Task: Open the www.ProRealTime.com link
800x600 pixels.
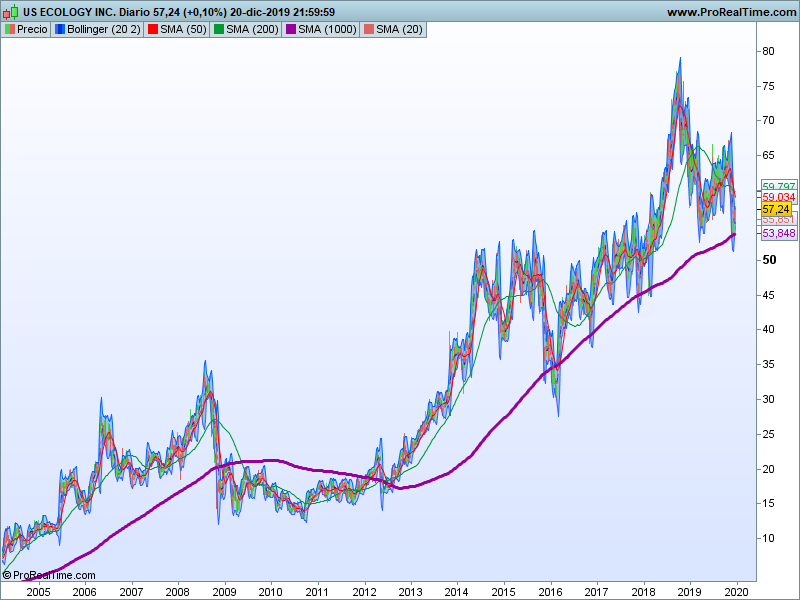Action: [x=731, y=12]
